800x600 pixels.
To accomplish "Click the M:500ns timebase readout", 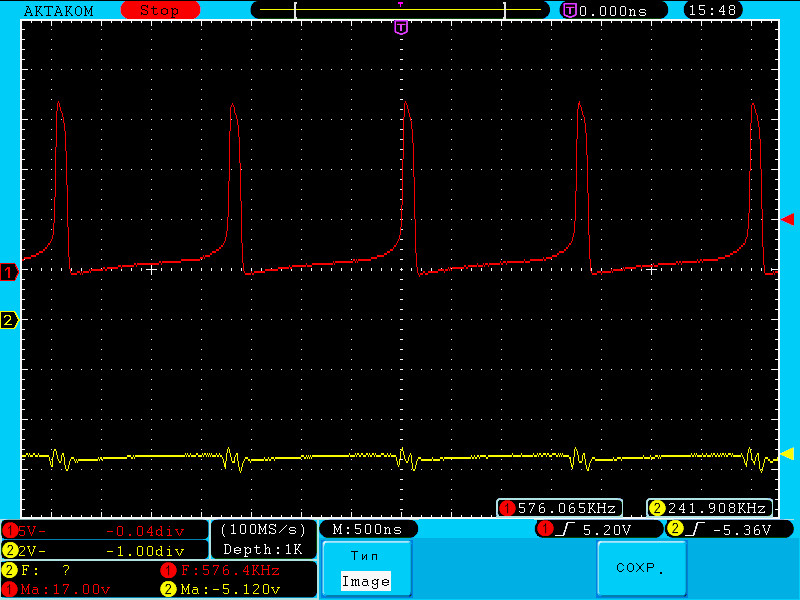I will pos(367,529).
